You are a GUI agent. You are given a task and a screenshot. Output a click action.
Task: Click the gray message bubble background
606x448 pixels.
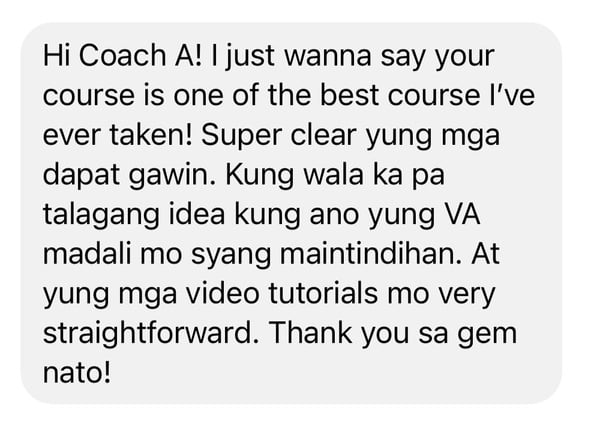(291, 213)
